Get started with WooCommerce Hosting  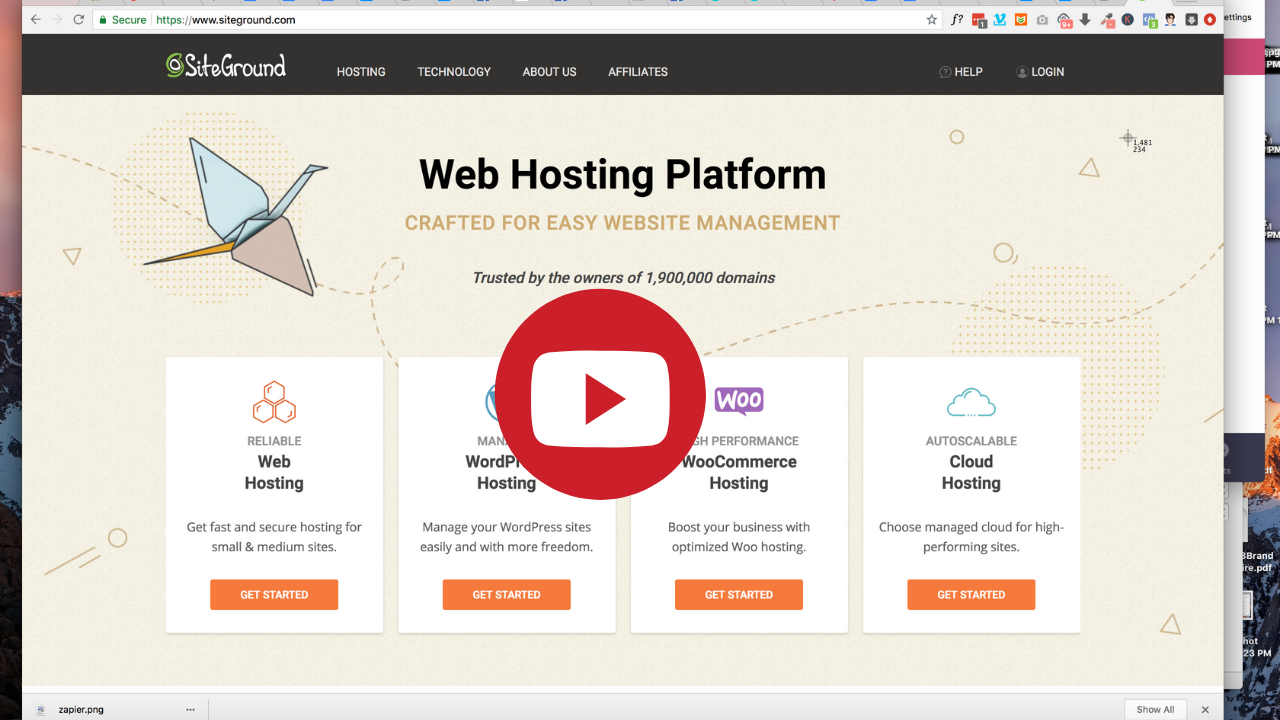(x=739, y=594)
